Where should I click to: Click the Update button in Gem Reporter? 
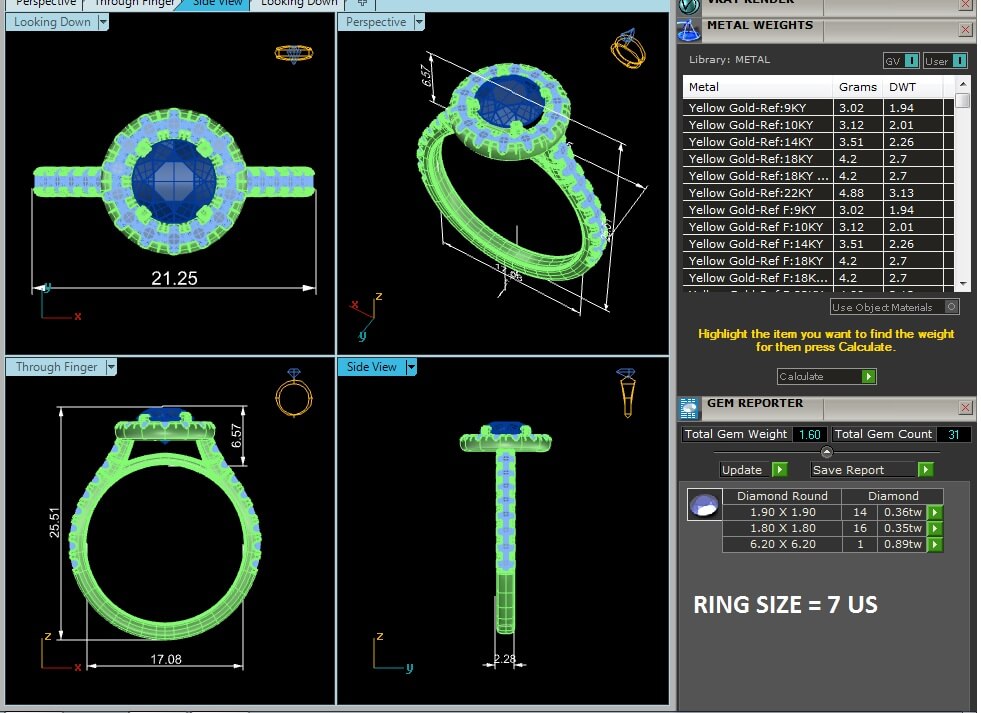[x=753, y=470]
